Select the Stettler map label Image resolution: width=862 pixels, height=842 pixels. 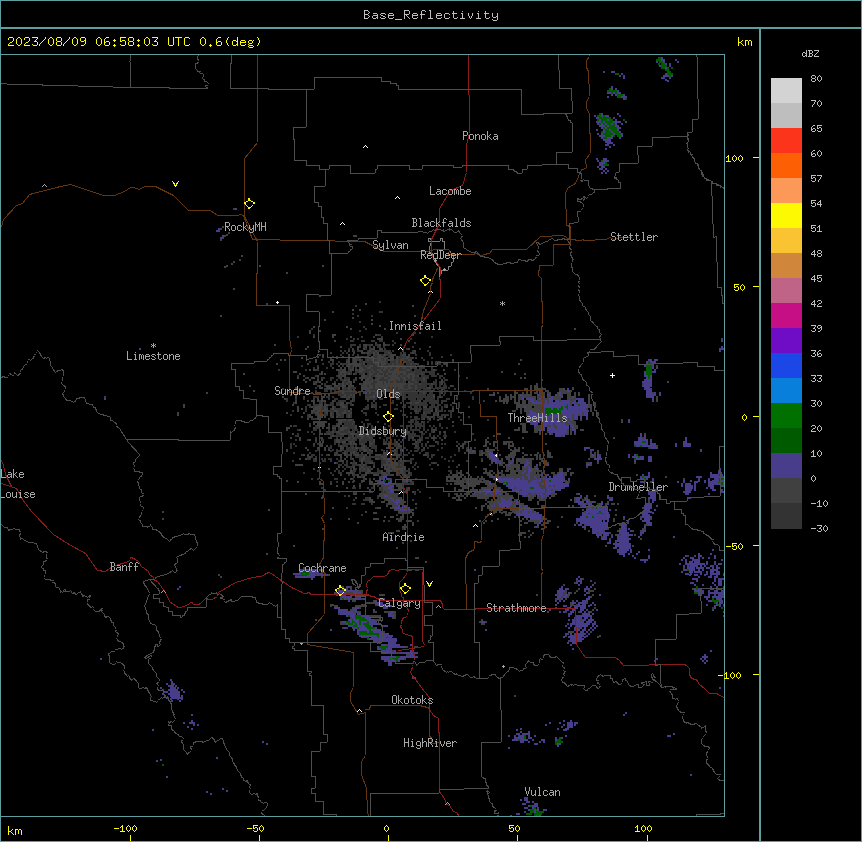pos(634,237)
